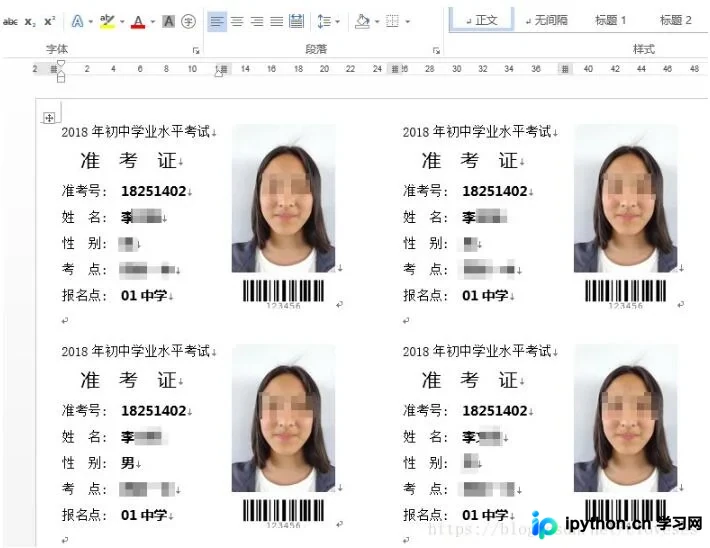Click bottom-left card's exam title line
Image resolution: width=710 pixels, height=548 pixels.
click(x=135, y=351)
